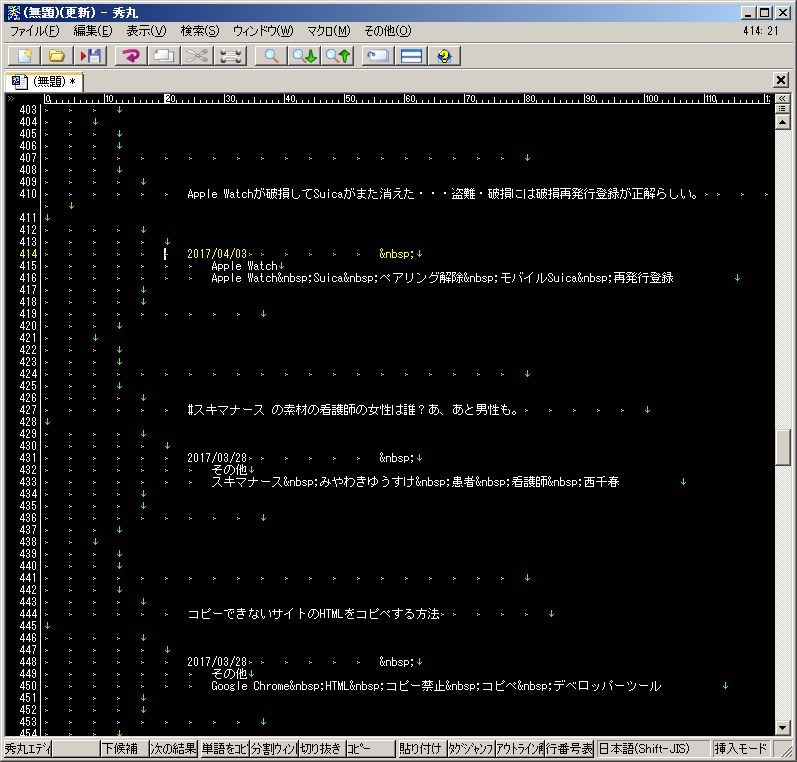Open help with the question mark icon
Viewport: 797px width, 762px height.
pos(443,56)
